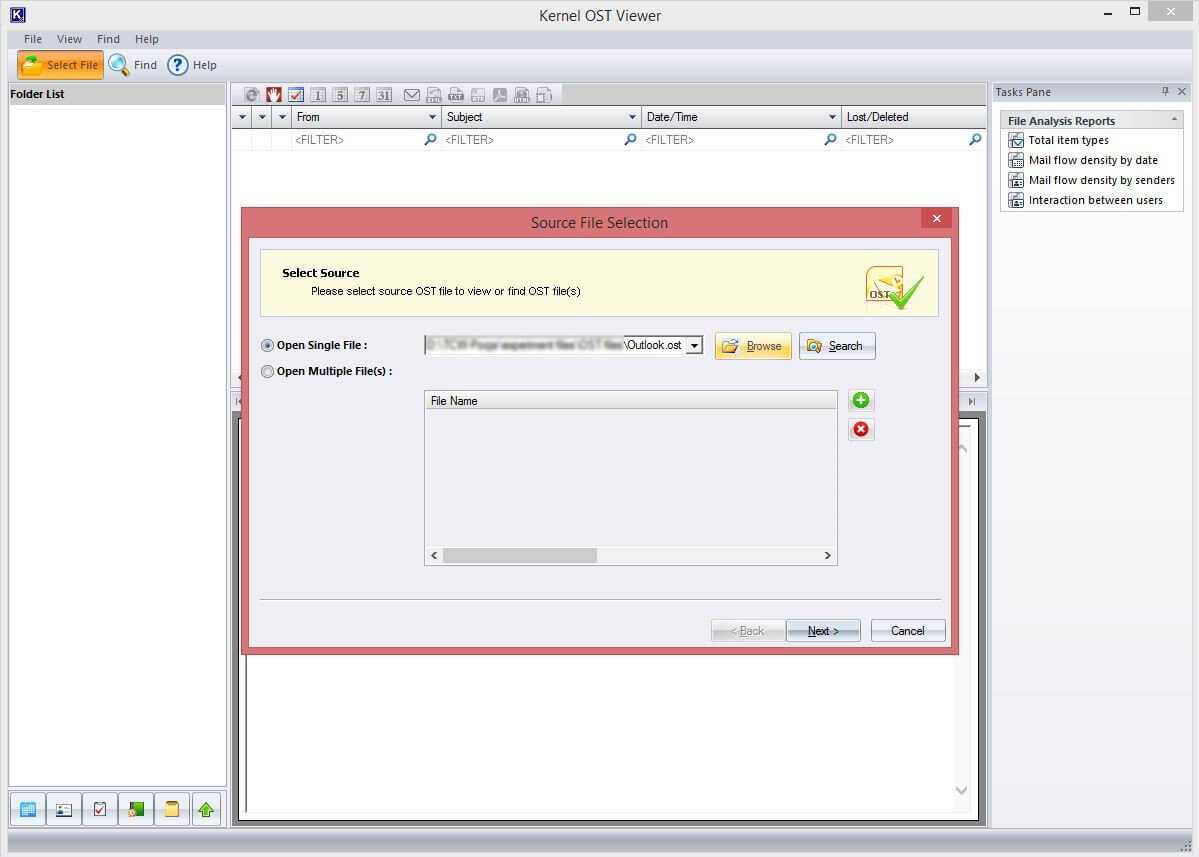
Task: Click the File Name list horizontal scrollbar thumb
Action: (x=520, y=556)
